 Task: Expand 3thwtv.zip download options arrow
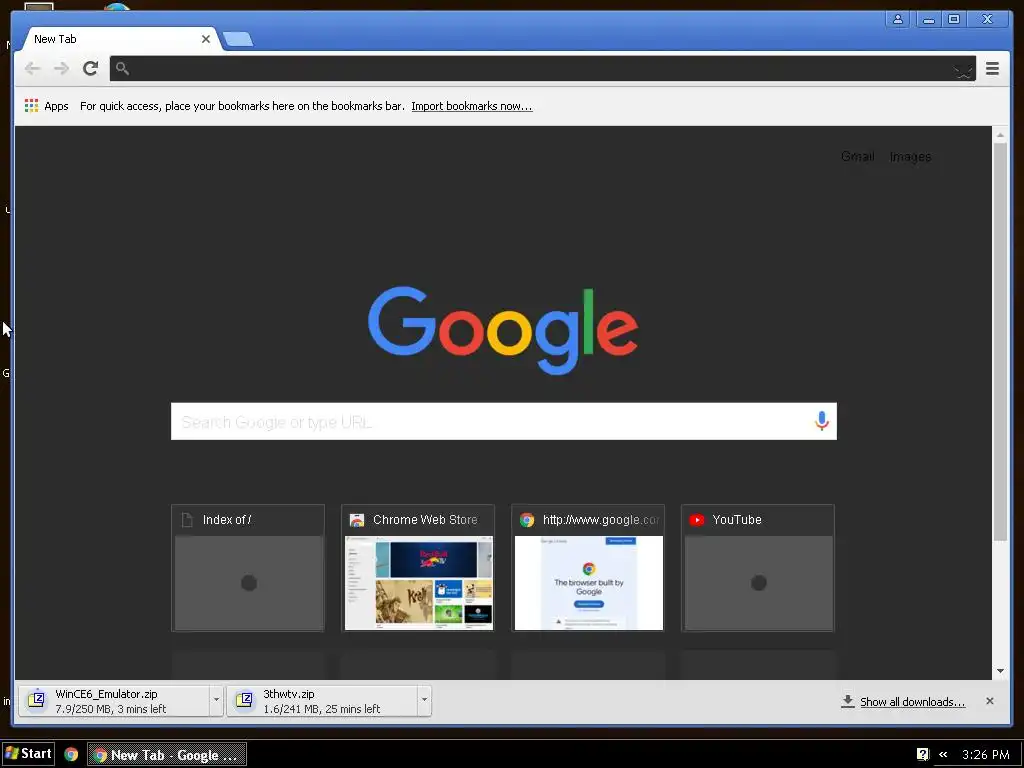tap(424, 701)
